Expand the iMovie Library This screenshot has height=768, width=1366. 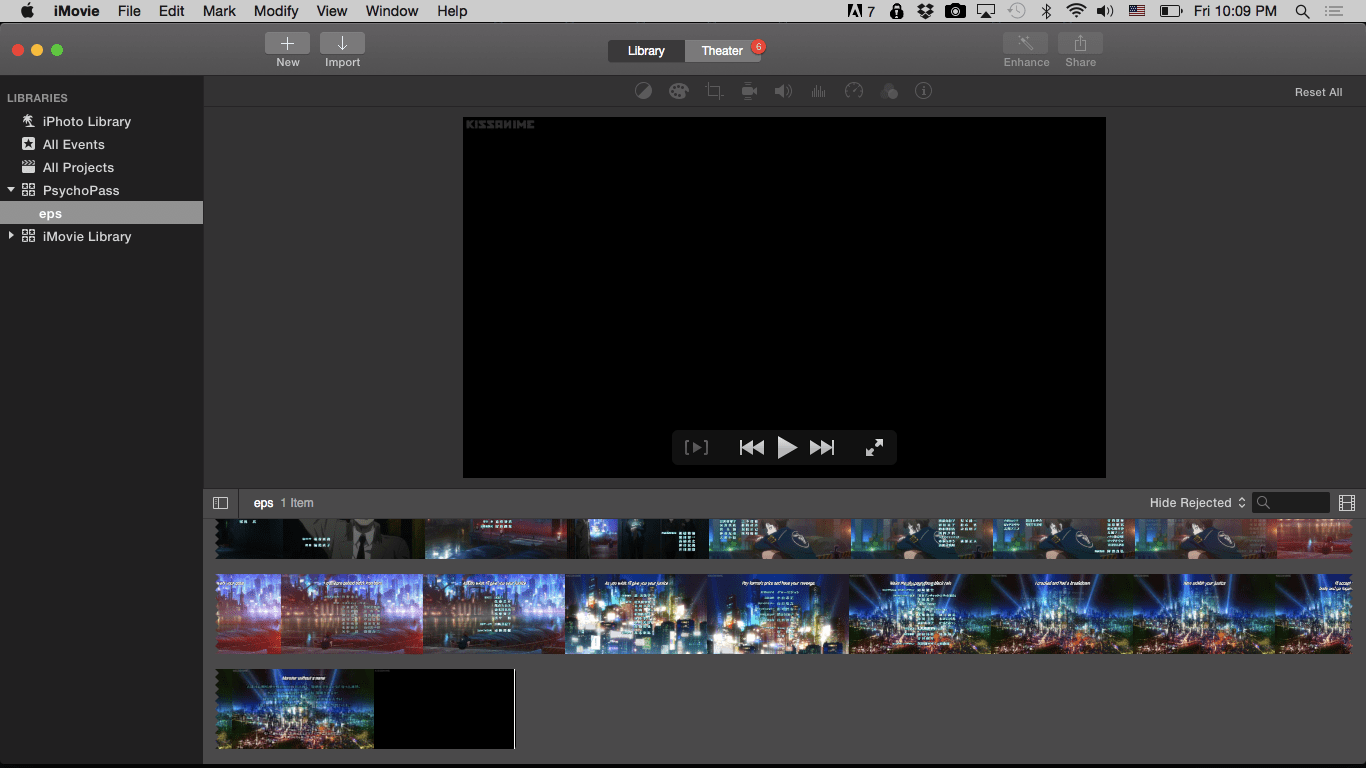(11, 236)
